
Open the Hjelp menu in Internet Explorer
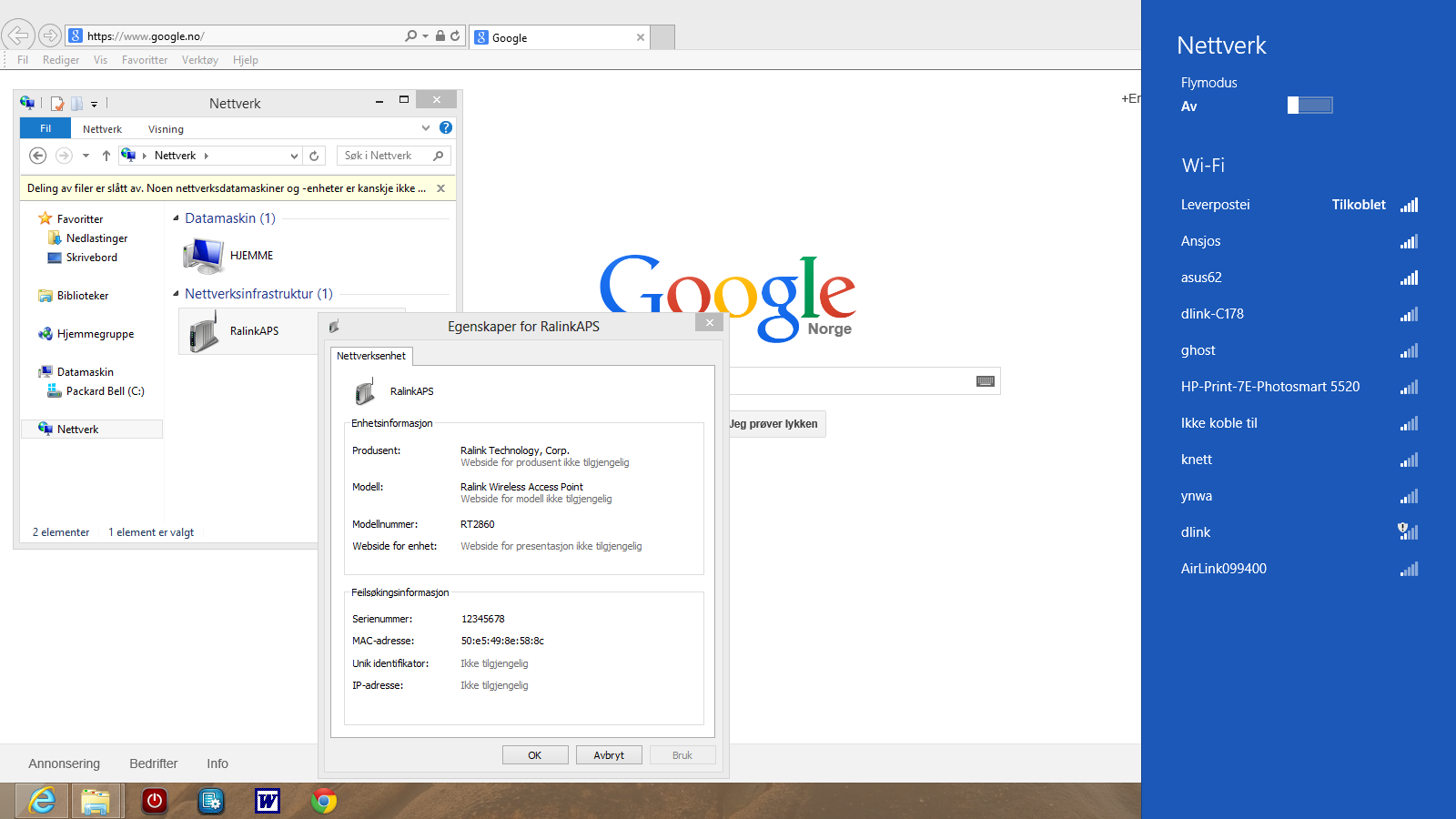246,60
